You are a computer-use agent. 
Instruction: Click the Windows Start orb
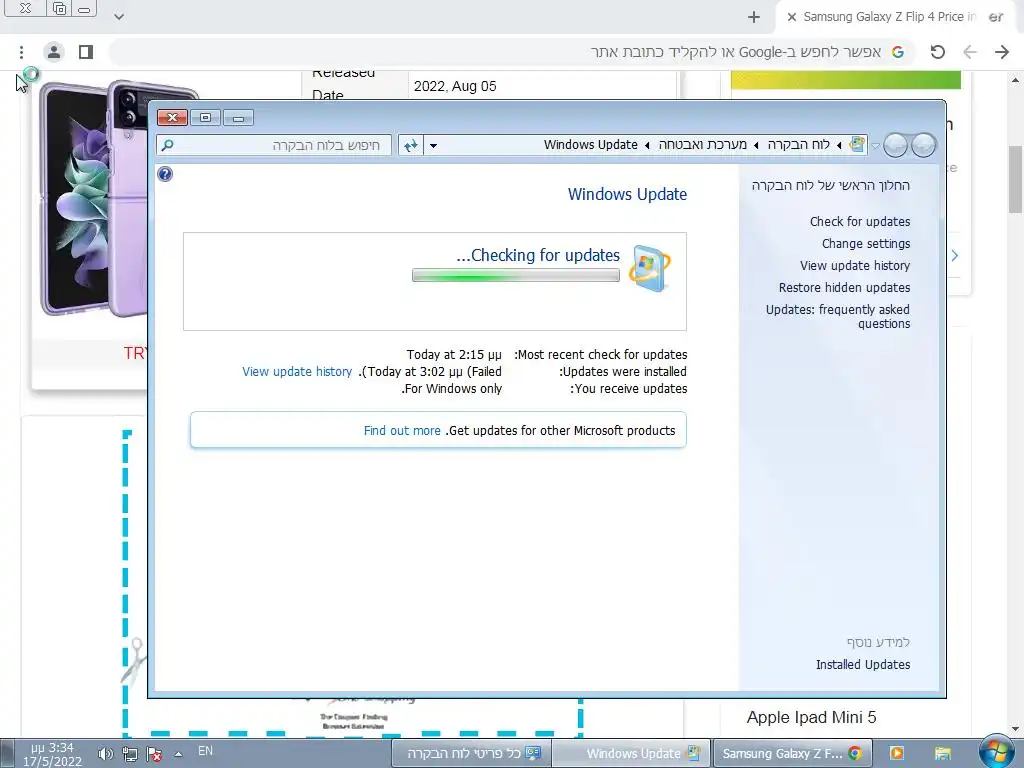[997, 752]
